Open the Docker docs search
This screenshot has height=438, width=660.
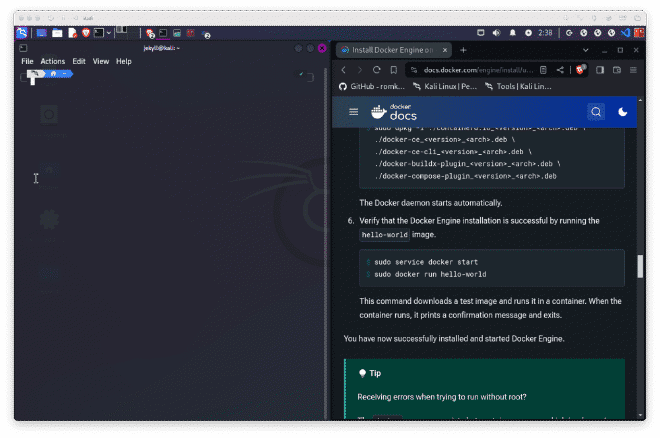point(596,112)
